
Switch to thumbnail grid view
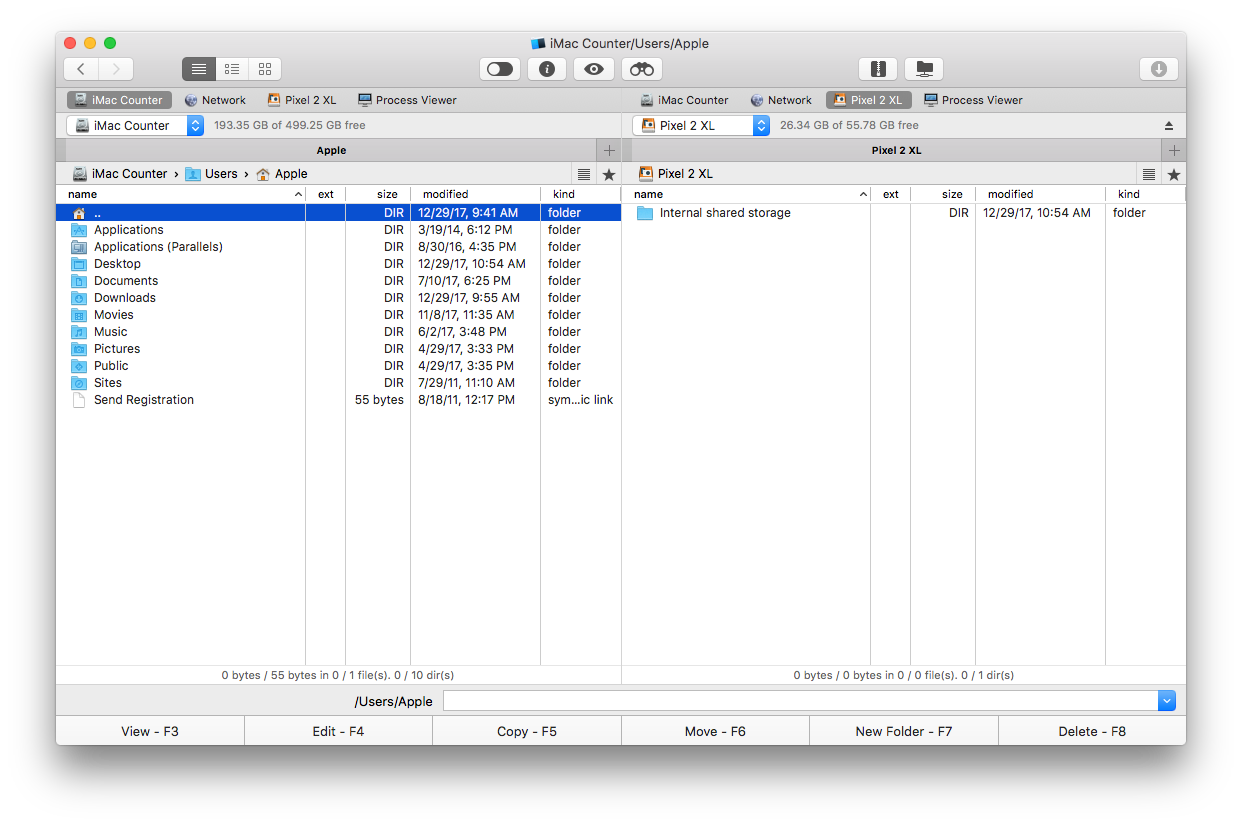(x=264, y=69)
